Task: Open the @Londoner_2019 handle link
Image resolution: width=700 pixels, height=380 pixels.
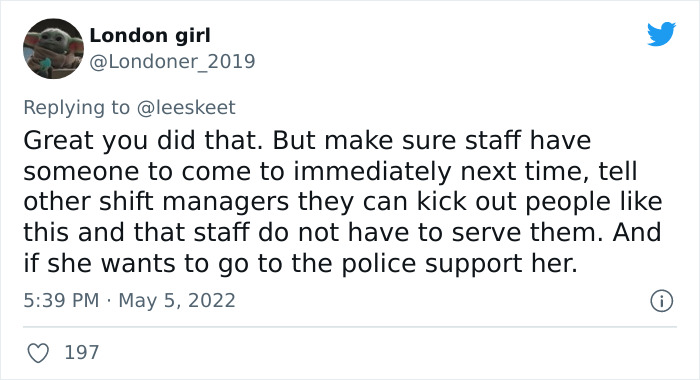Action: [172, 61]
